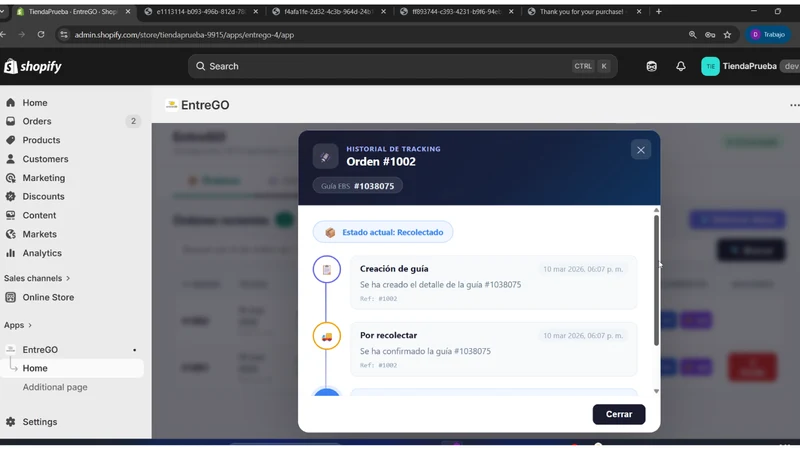This screenshot has width=800, height=450.
Task: Click the Discounts badge icon
Action: click(x=11, y=196)
